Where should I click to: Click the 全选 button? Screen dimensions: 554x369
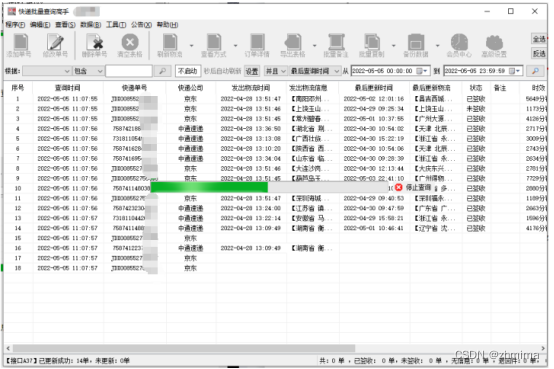click(x=539, y=39)
